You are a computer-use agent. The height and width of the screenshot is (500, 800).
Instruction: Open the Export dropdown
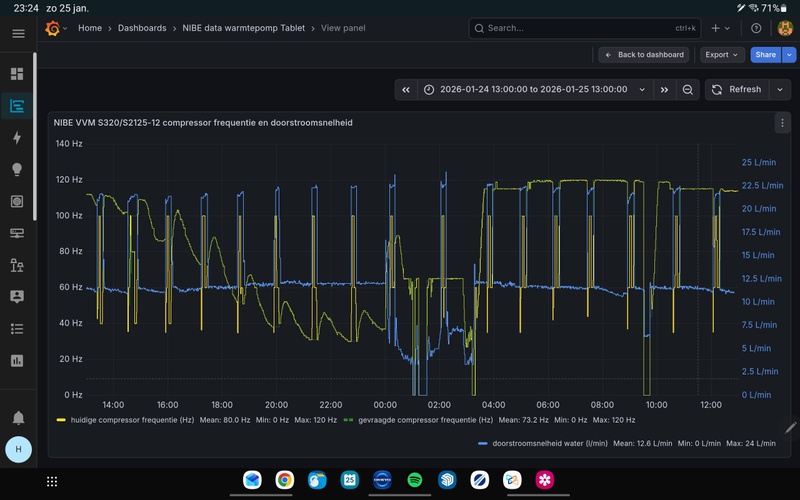tap(721, 55)
